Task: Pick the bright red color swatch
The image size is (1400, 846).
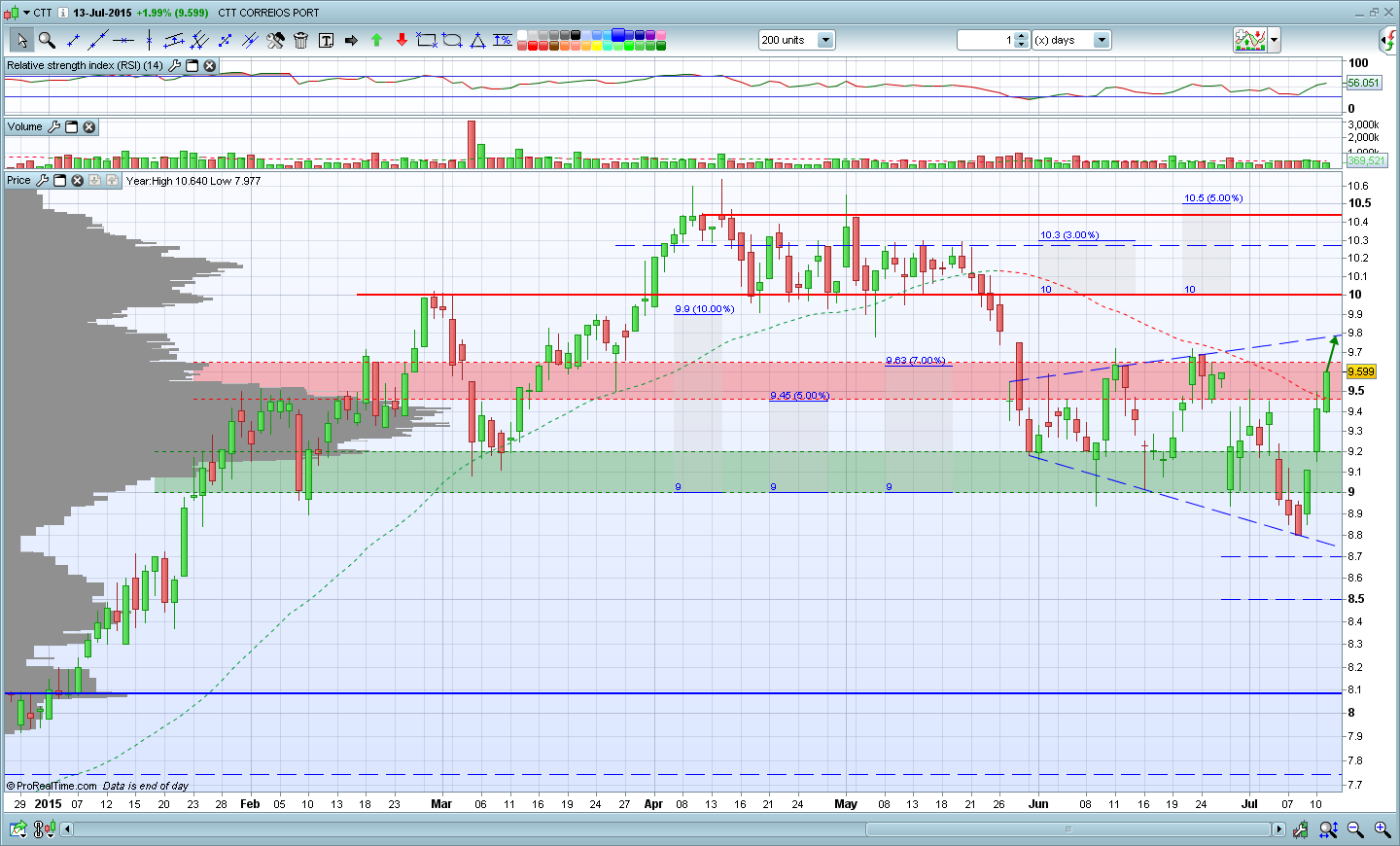Action: (x=535, y=46)
